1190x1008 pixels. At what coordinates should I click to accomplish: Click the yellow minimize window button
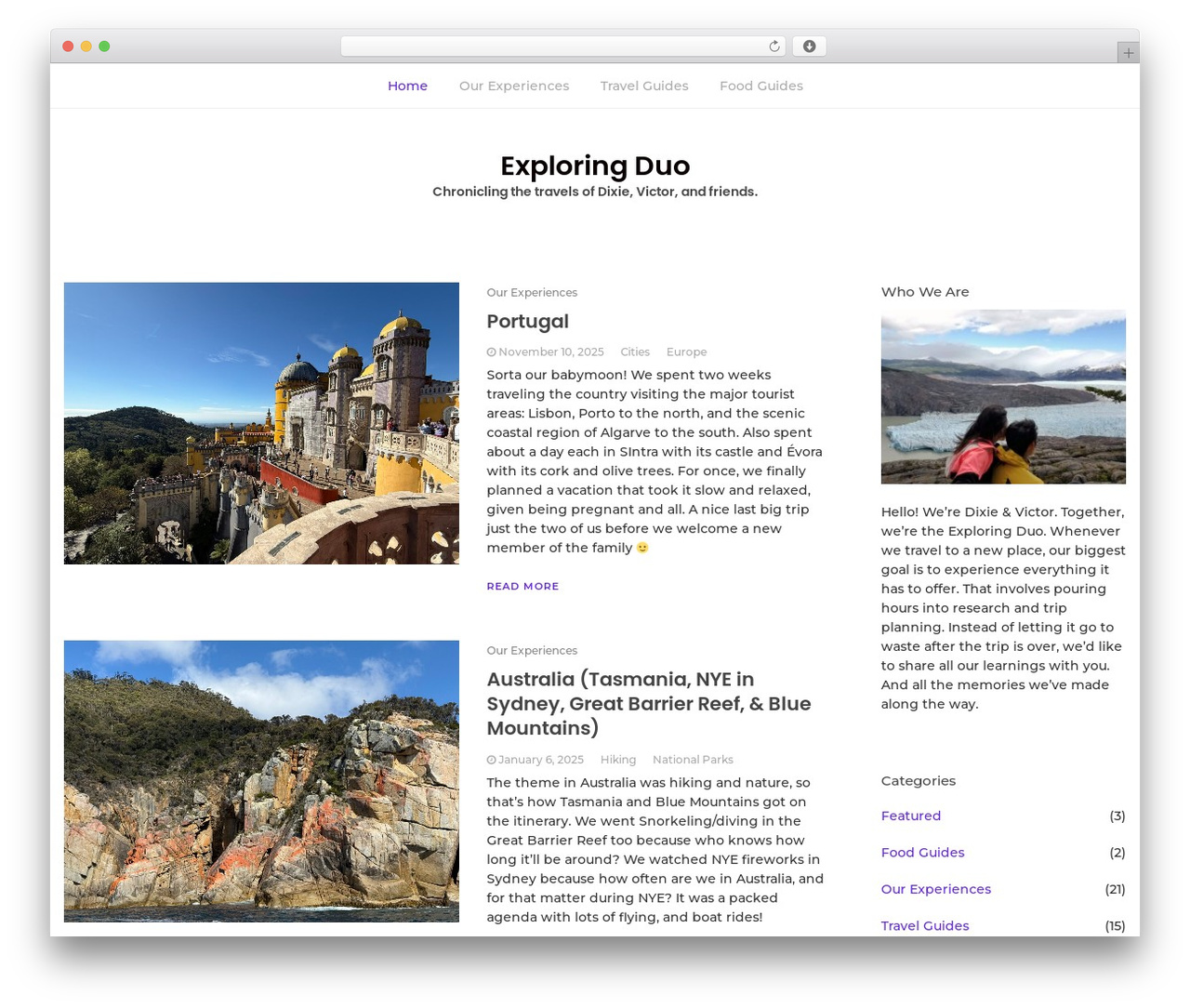coord(86,46)
